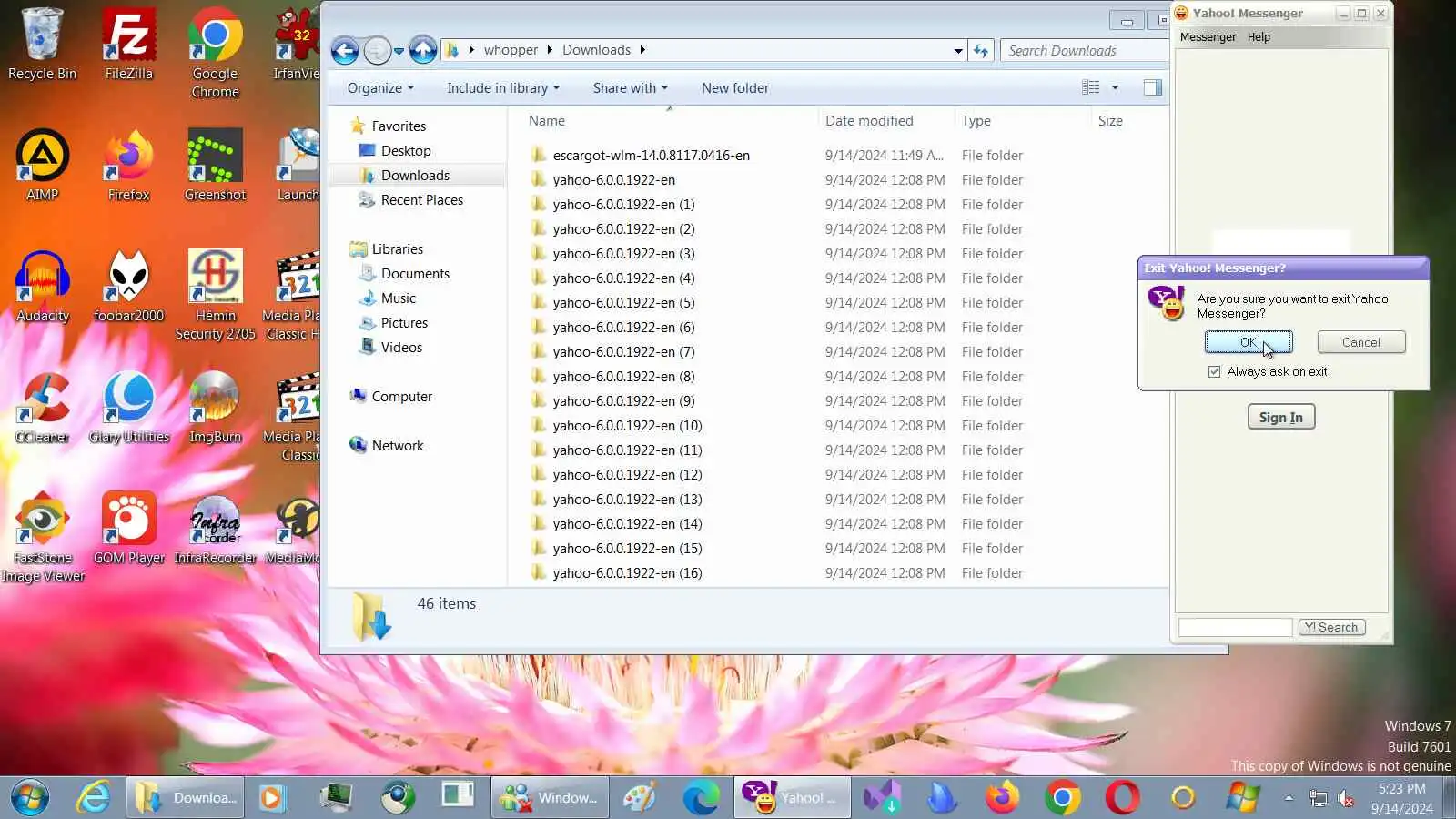The image size is (1456, 819).
Task: Select the folder yahoo-6.0.0.1922-en (12)
Action: coord(627,474)
